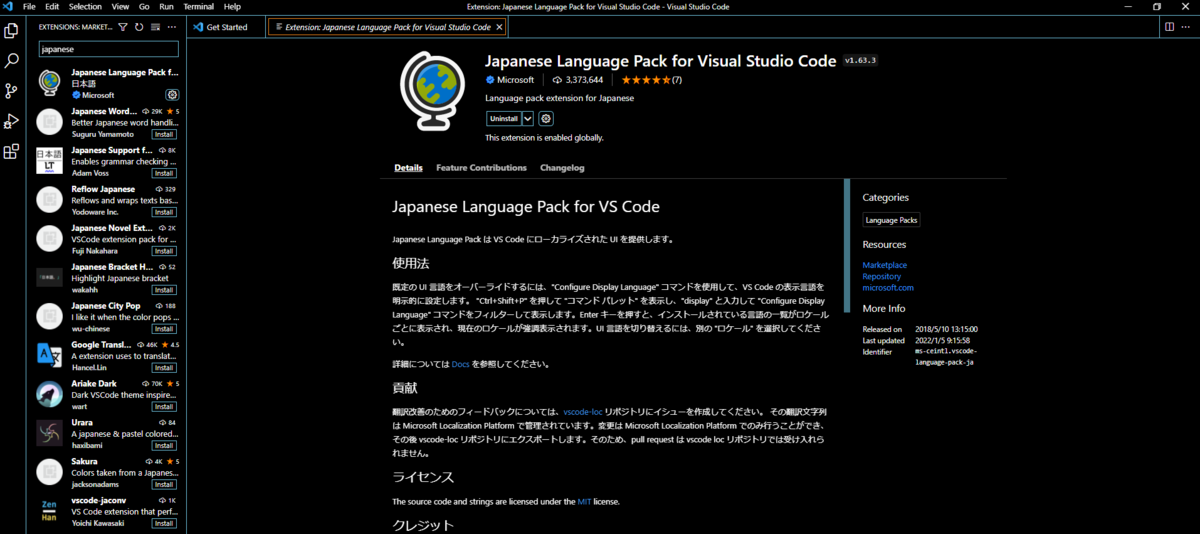Open the Search view in activity bar
The height and width of the screenshot is (534, 1200).
click(x=11, y=61)
